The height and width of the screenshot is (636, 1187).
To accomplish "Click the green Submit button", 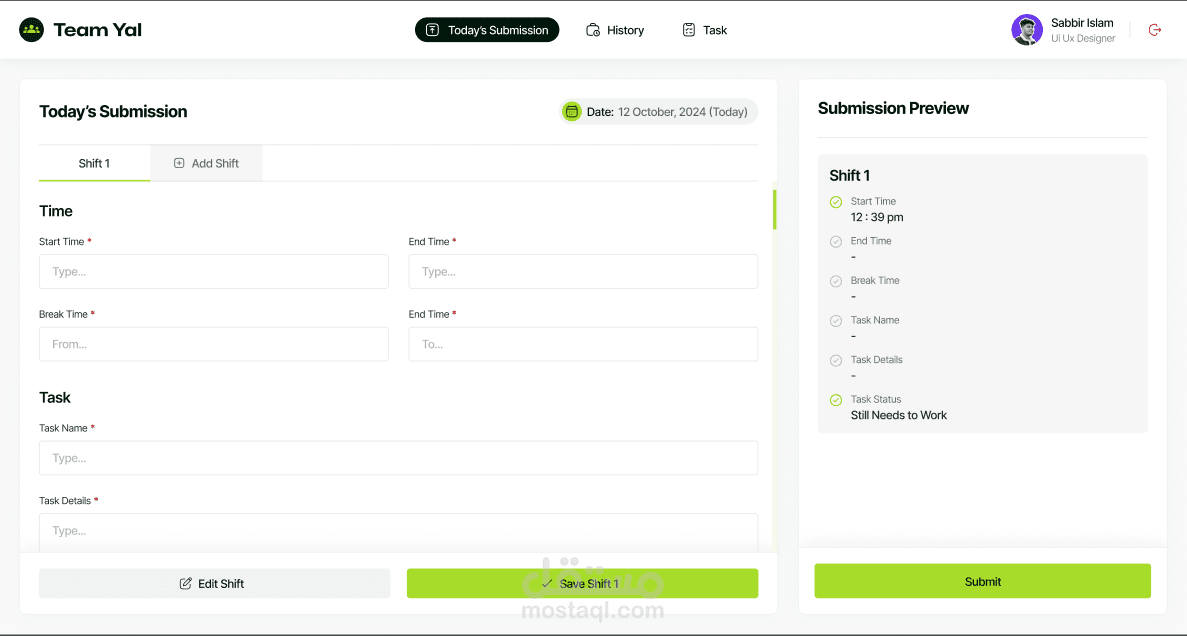I will [x=983, y=581].
